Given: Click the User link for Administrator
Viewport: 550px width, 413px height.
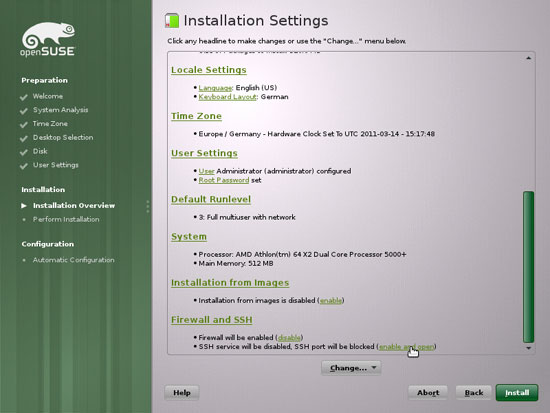Looking at the screenshot, I should [x=206, y=171].
